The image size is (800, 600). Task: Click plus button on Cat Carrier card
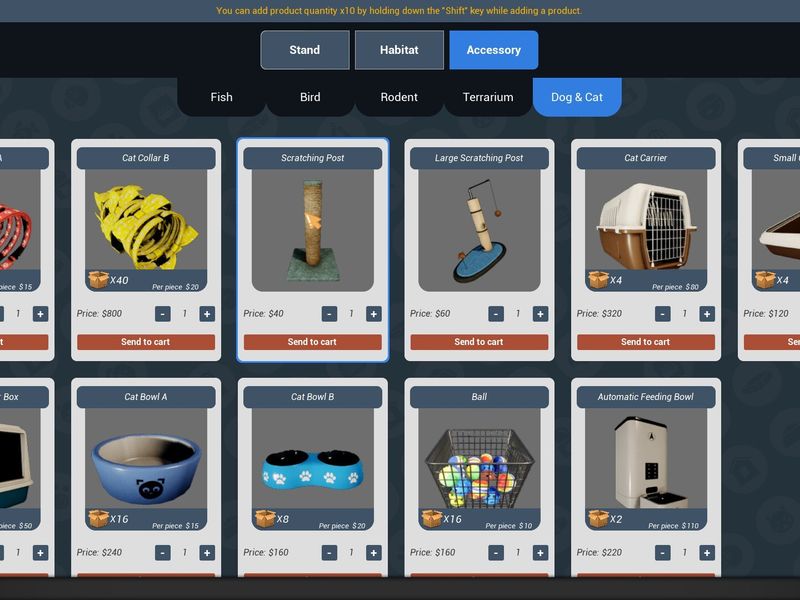707,314
